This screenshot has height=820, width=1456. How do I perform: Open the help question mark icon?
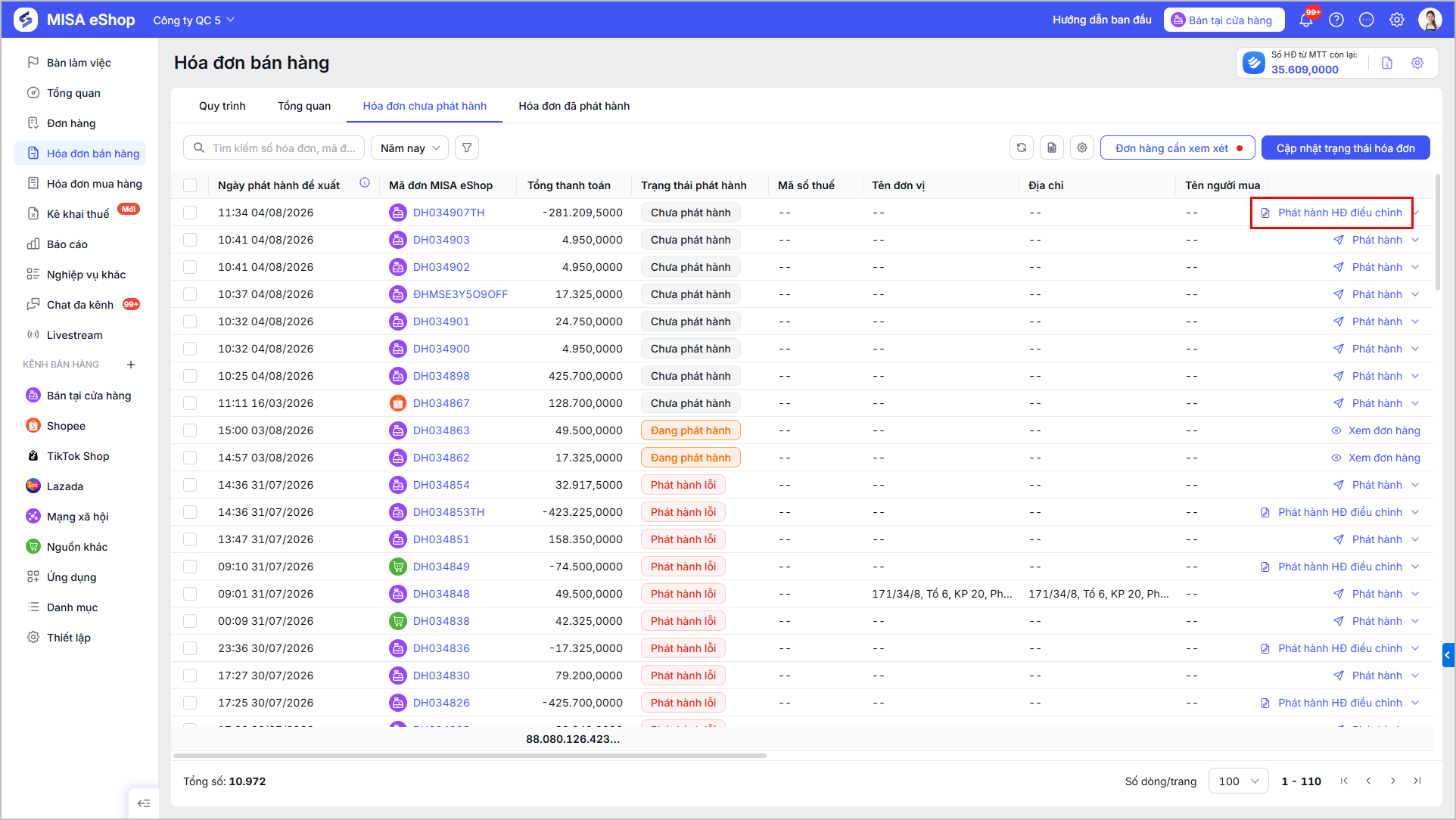click(x=1336, y=20)
